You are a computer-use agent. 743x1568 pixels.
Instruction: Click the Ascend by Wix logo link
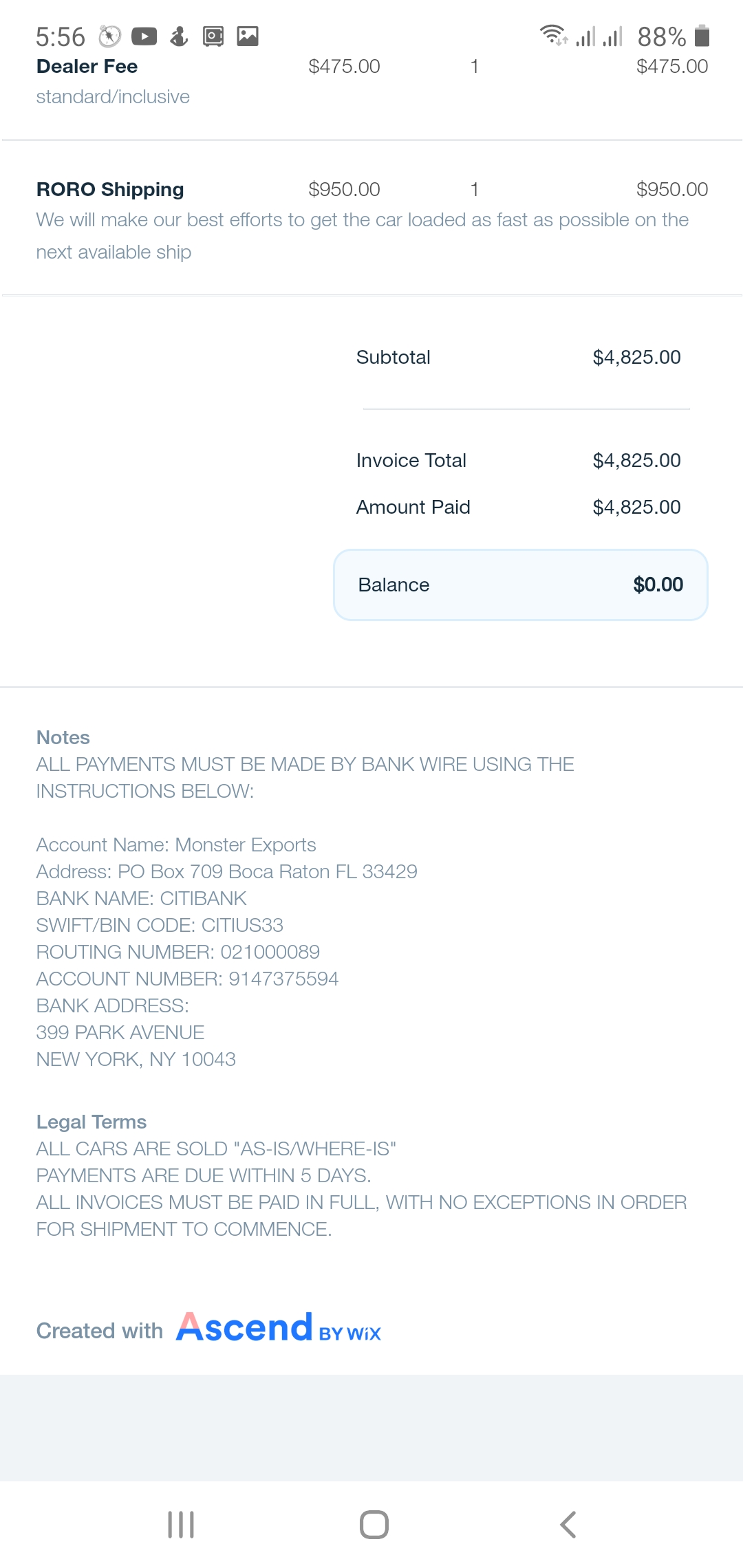pos(279,1328)
